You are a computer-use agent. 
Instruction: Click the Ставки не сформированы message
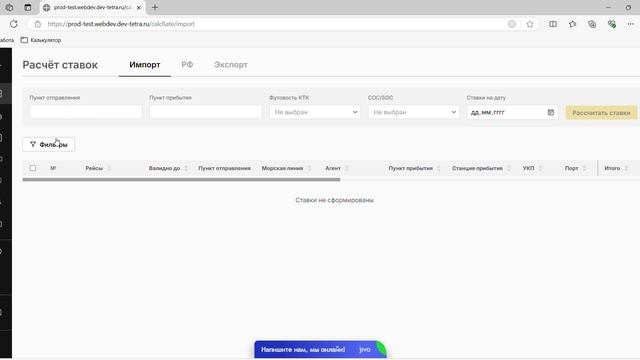[x=334, y=200]
